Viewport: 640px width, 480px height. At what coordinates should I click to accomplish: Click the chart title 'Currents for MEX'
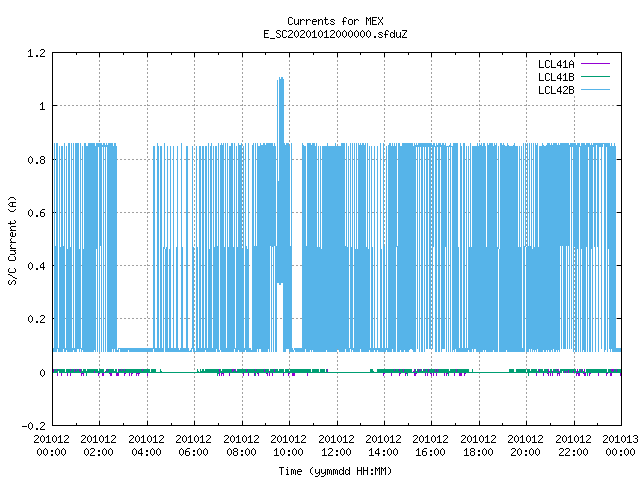click(335, 21)
